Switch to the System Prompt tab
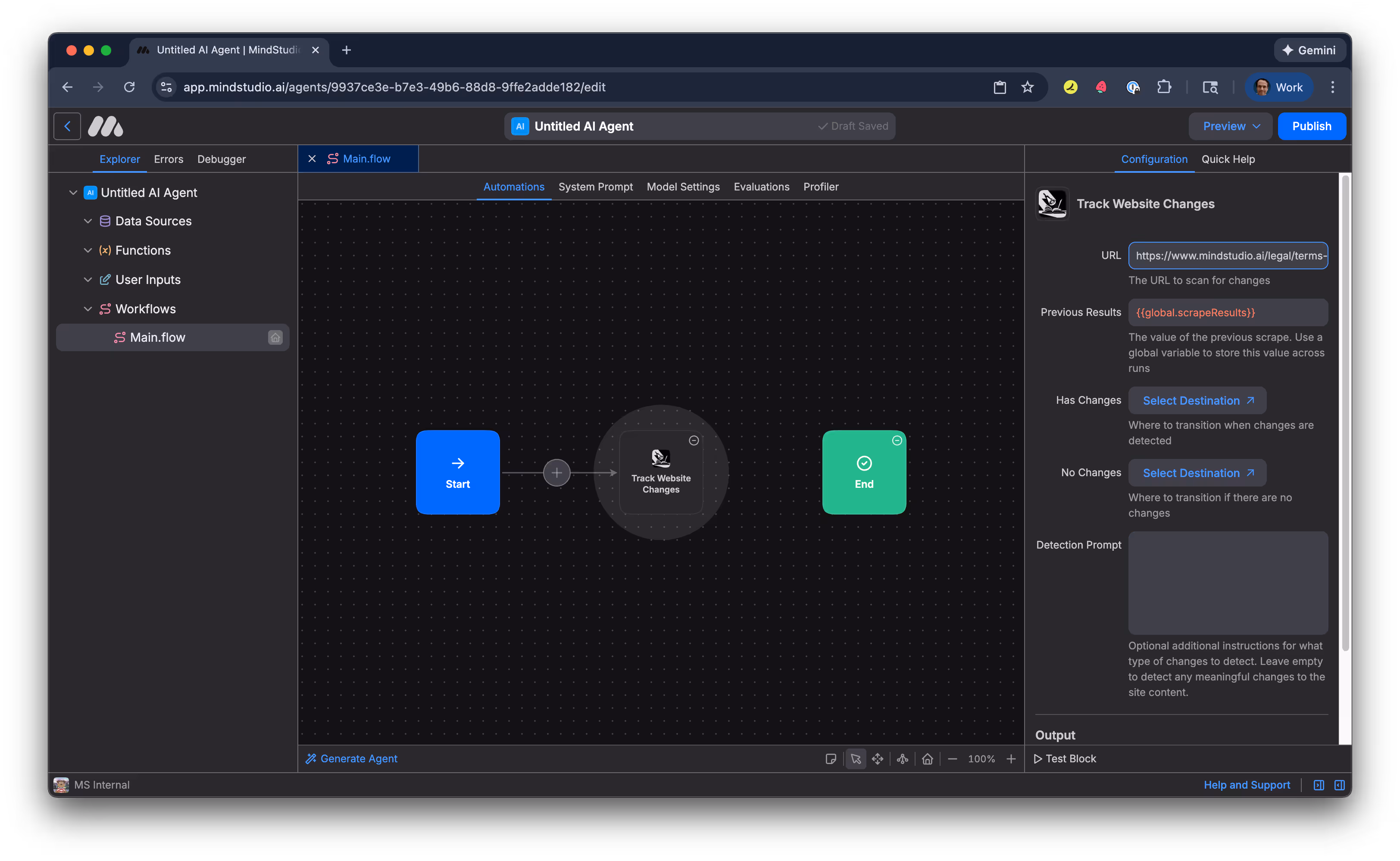This screenshot has height=861, width=1400. 595,186
